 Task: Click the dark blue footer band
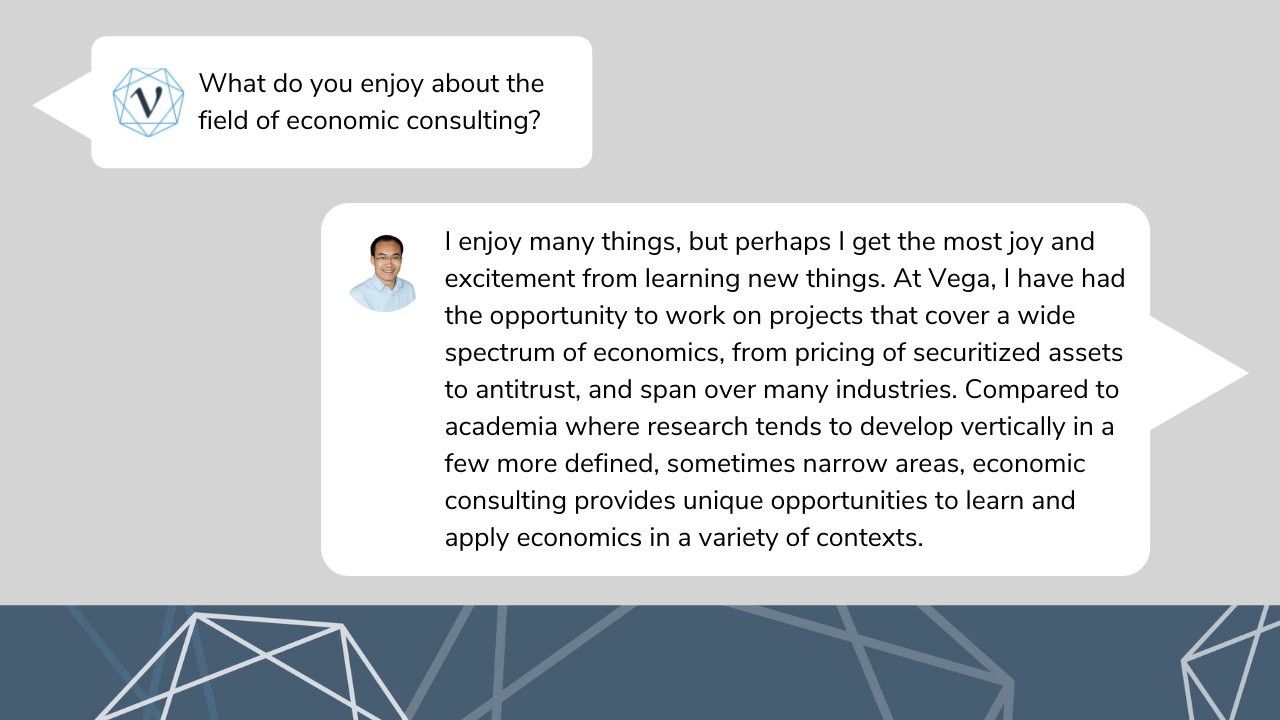point(640,662)
